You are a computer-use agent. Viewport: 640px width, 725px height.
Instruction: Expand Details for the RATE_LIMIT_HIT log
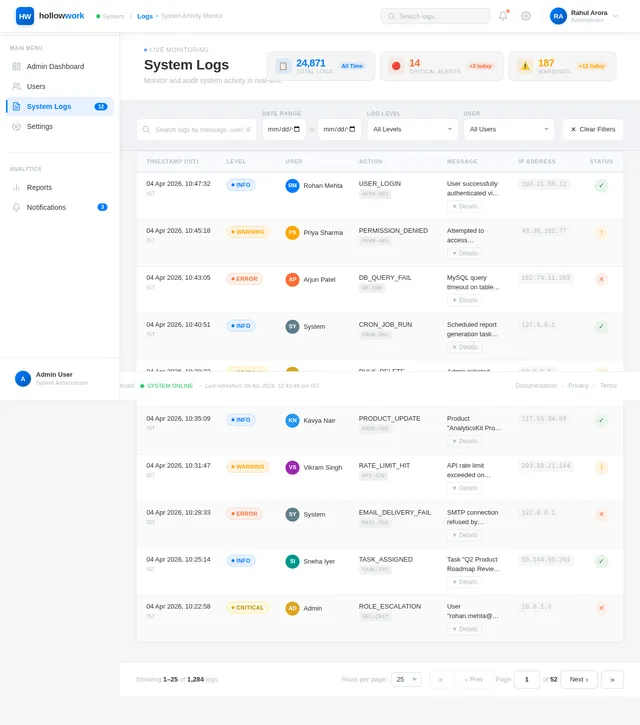click(x=464, y=488)
